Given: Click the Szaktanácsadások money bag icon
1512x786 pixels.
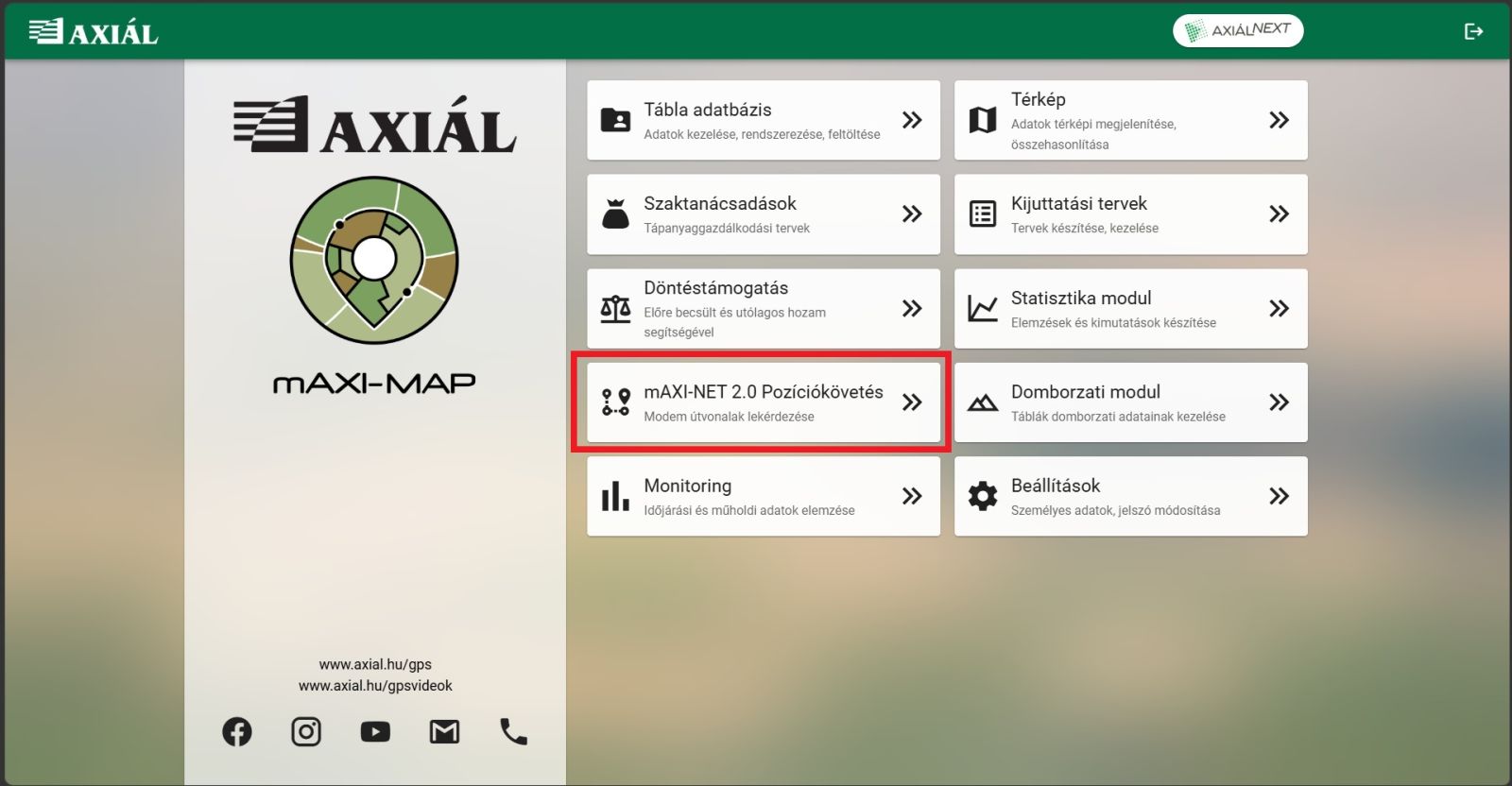Looking at the screenshot, I should coord(615,214).
